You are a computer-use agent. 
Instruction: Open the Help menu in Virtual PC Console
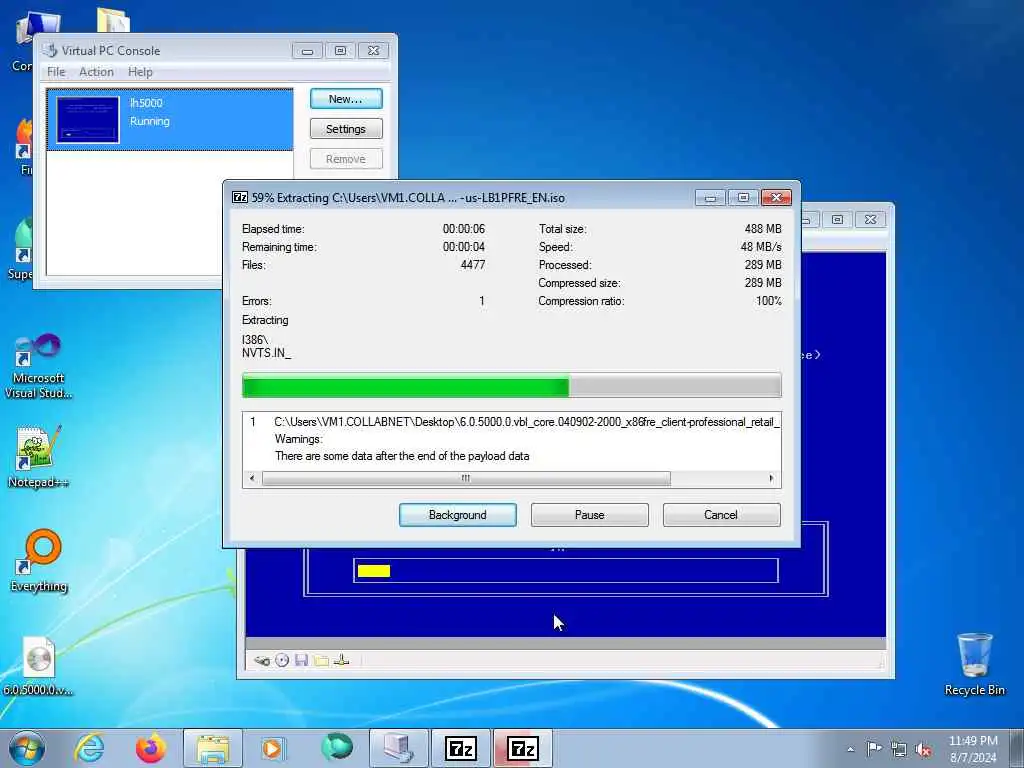(140, 72)
